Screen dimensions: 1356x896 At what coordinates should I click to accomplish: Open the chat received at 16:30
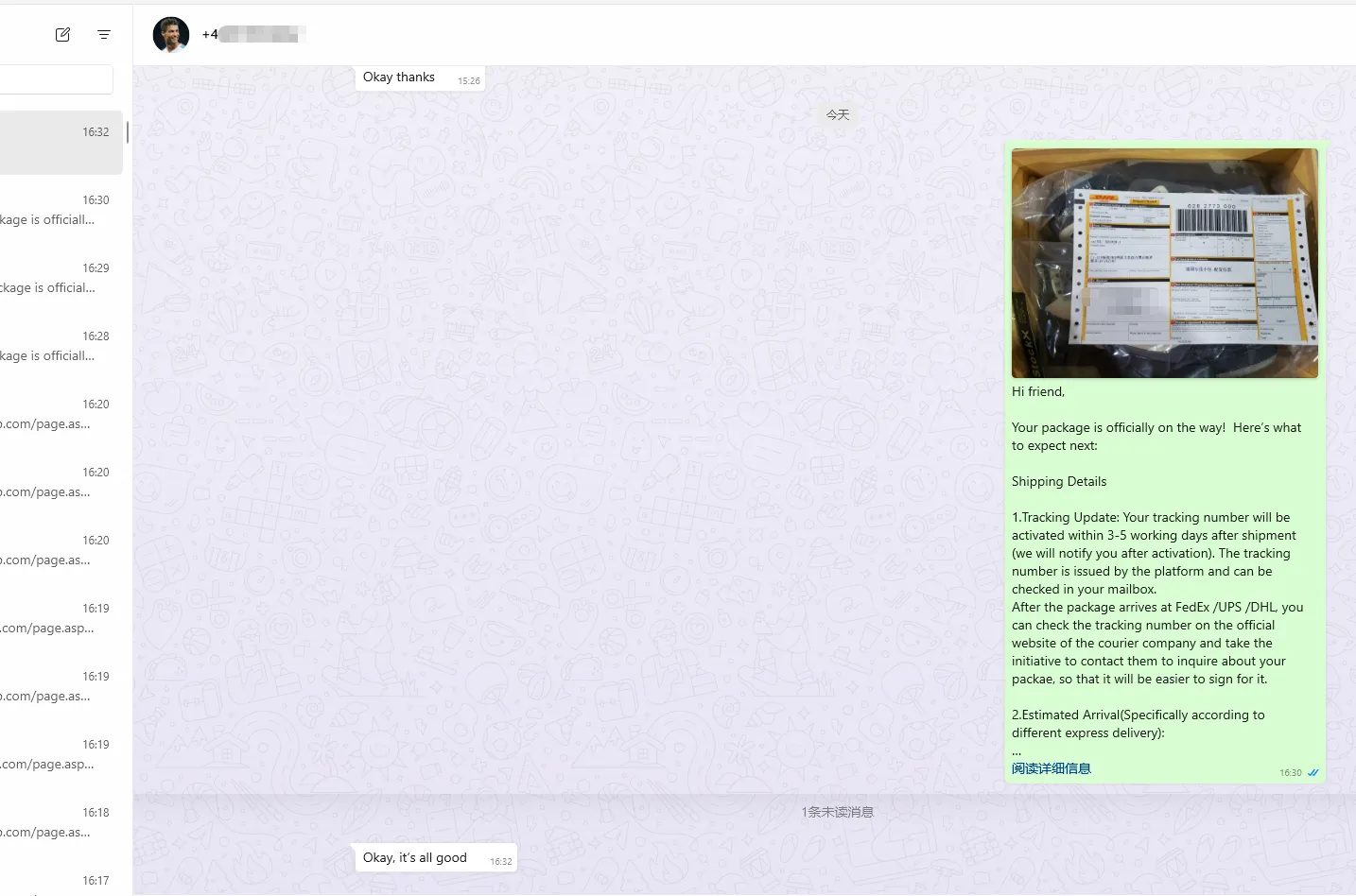[57, 211]
